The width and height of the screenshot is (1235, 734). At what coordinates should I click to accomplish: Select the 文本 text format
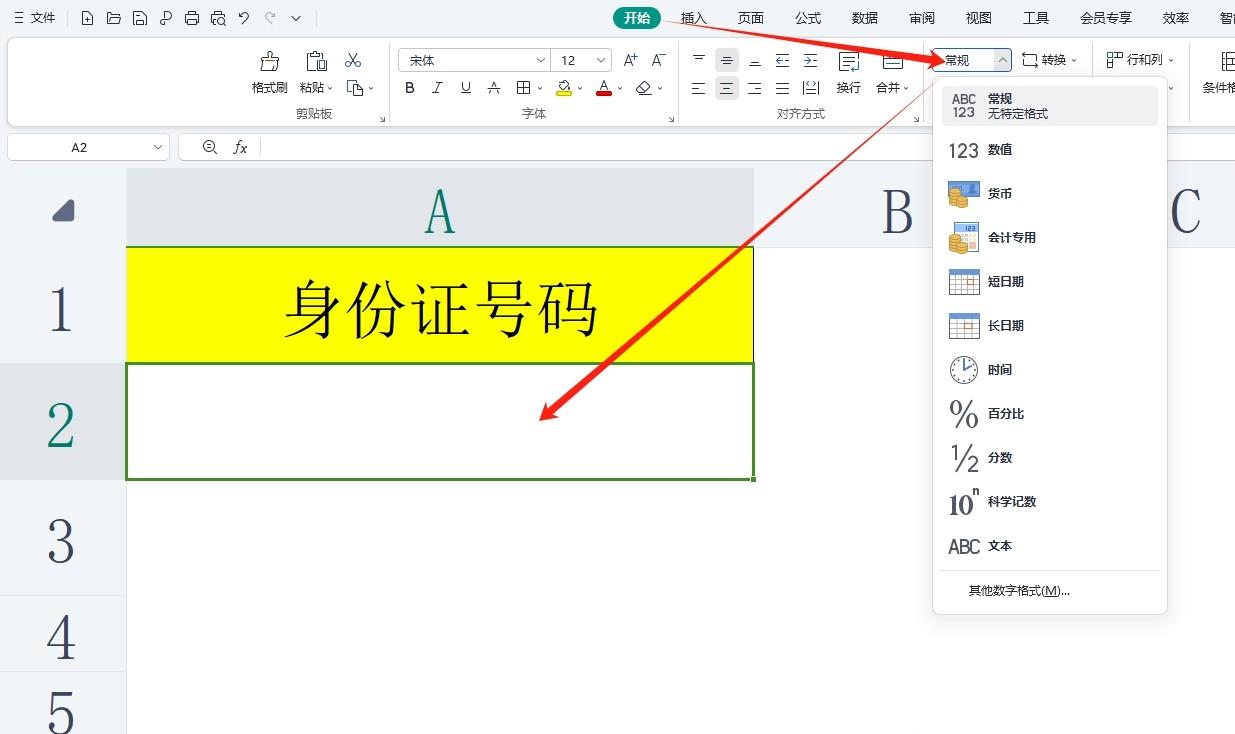tap(1050, 546)
